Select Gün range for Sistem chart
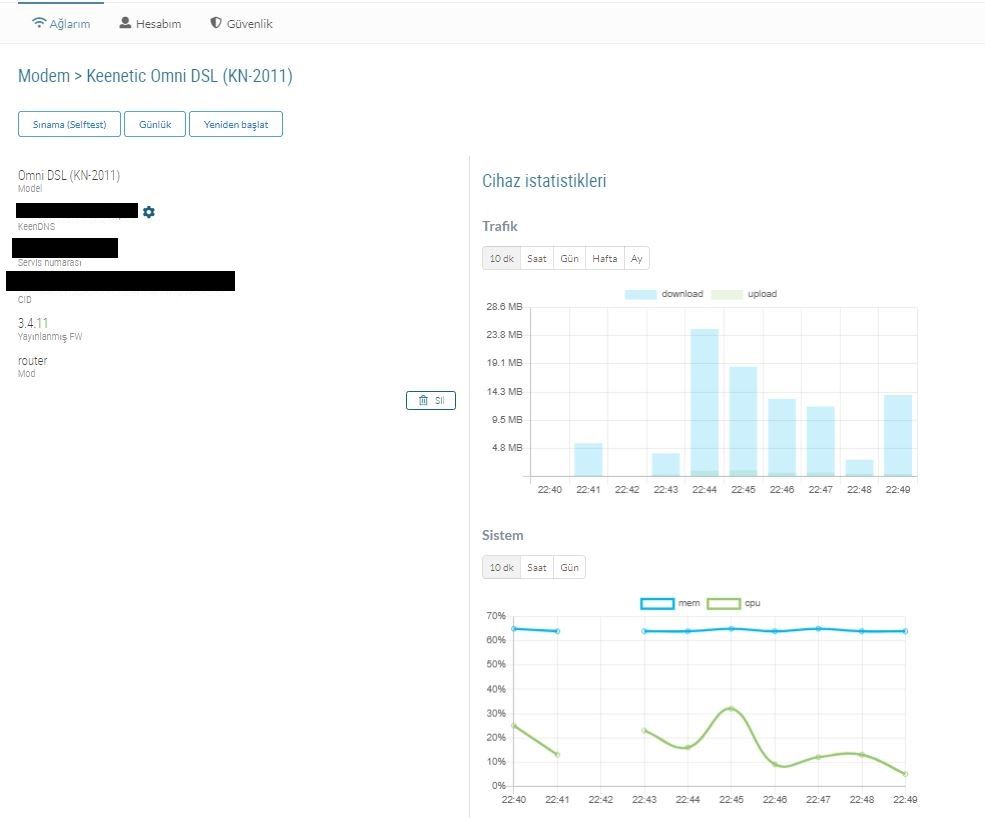 569,567
